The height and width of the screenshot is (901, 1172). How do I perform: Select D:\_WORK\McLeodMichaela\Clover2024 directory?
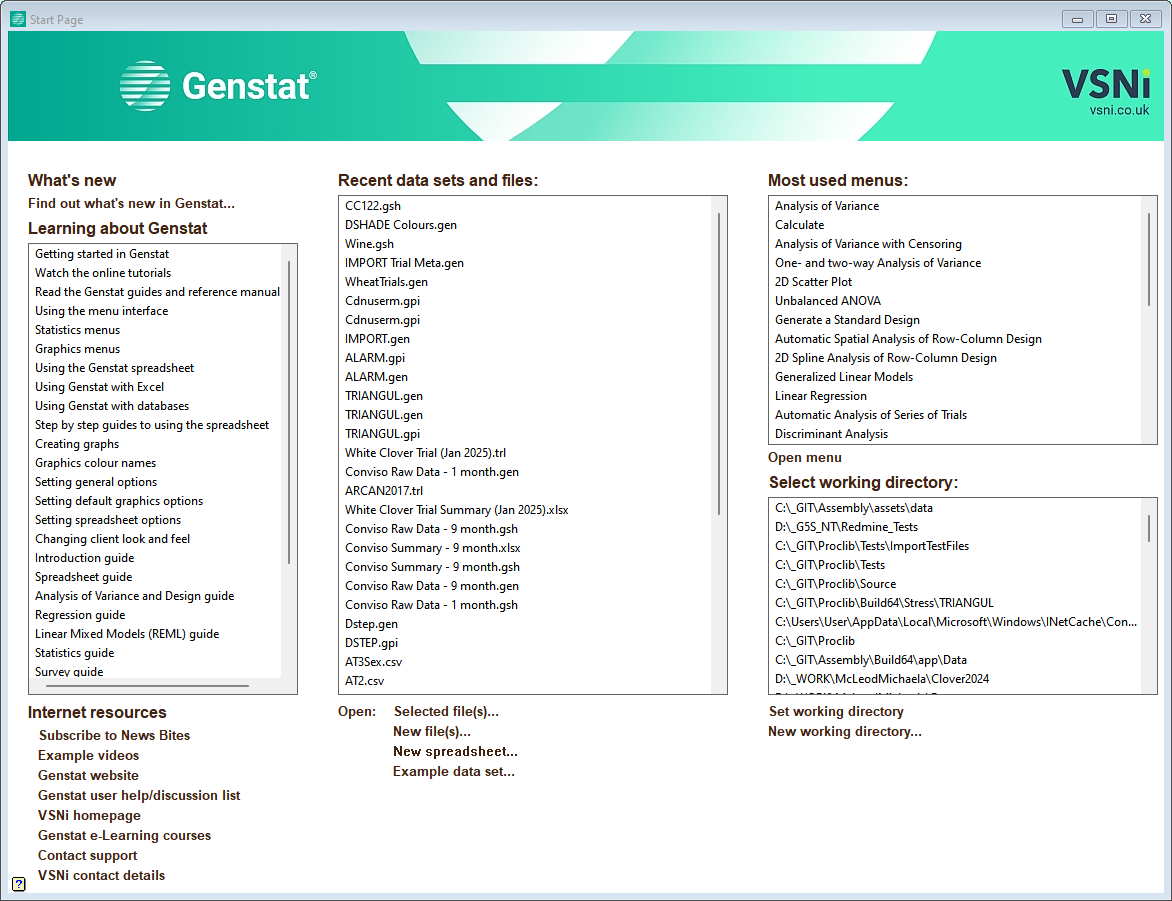tap(881, 679)
